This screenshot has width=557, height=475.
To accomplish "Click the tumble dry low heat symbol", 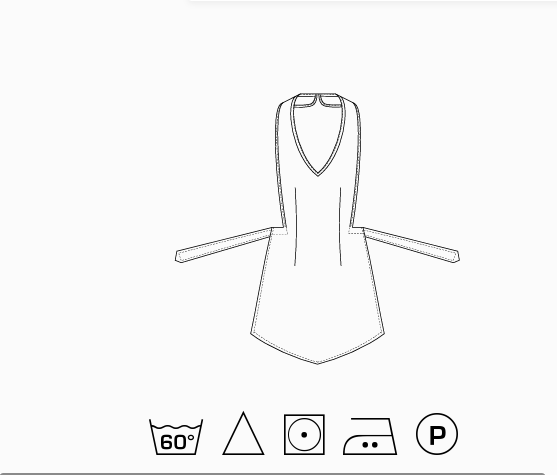I will pyautogui.click(x=304, y=434).
